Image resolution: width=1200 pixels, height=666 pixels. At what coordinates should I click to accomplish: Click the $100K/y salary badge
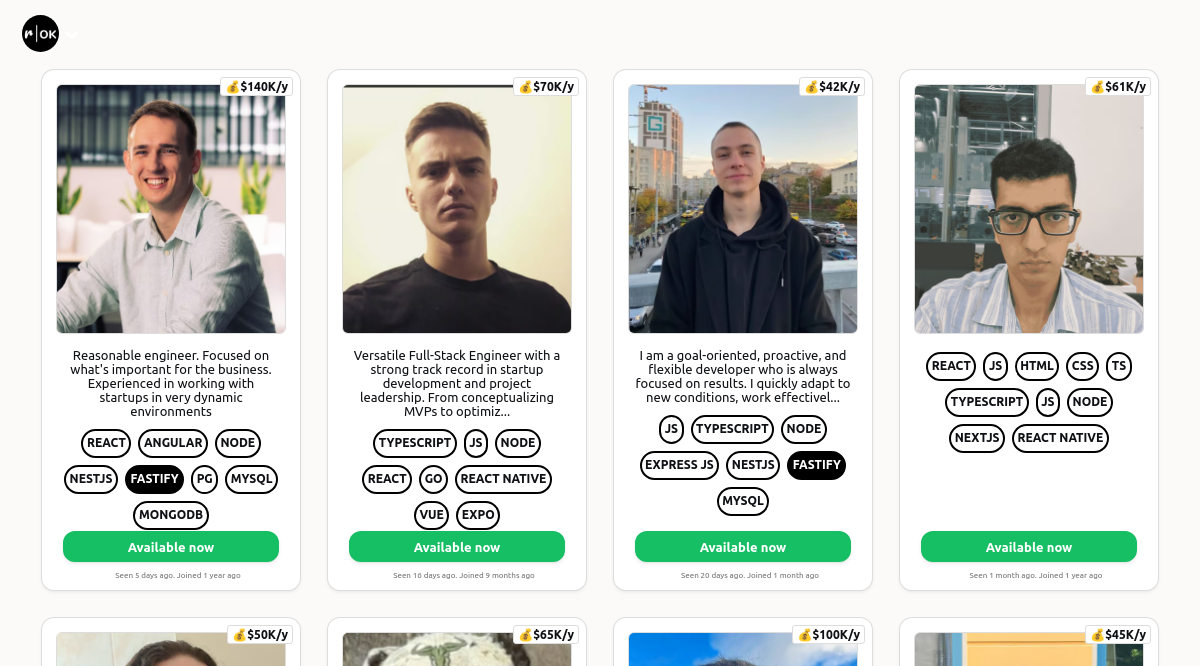coord(829,635)
